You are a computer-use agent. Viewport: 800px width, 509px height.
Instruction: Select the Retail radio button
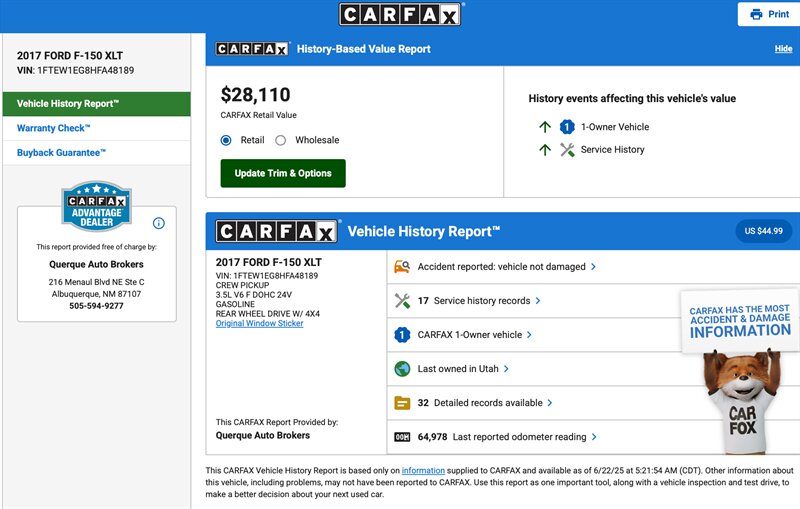[x=226, y=140]
